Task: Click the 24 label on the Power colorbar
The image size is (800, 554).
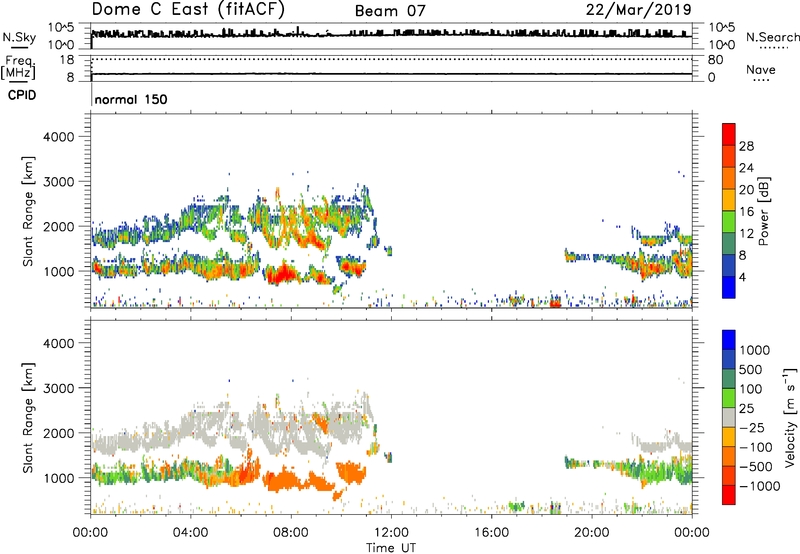Action: 746,168
